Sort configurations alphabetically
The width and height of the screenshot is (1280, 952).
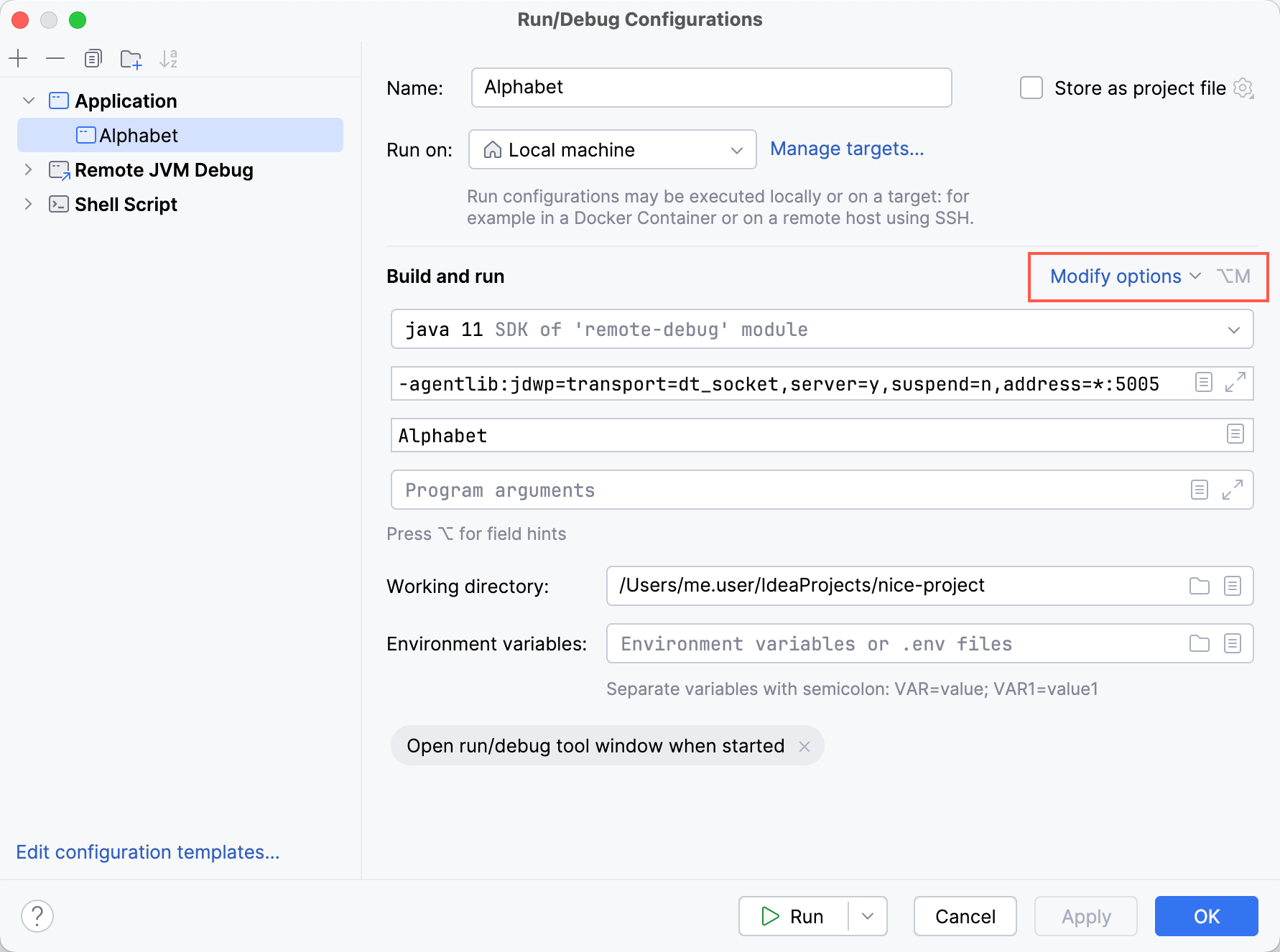click(169, 58)
